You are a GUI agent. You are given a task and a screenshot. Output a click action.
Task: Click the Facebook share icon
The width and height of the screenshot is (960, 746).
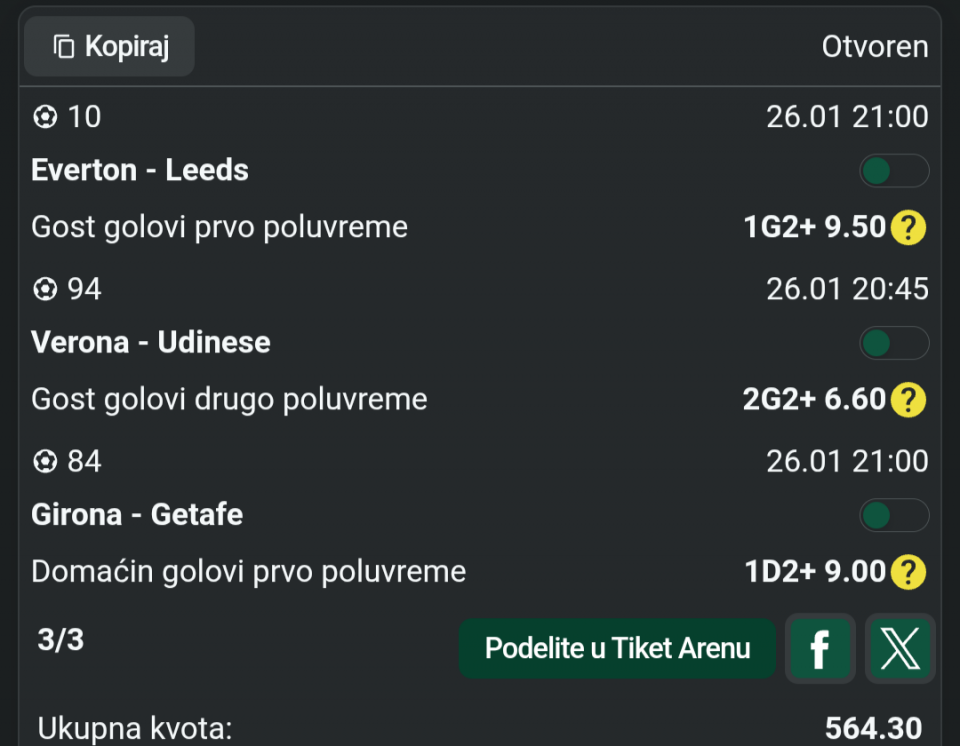click(819, 649)
